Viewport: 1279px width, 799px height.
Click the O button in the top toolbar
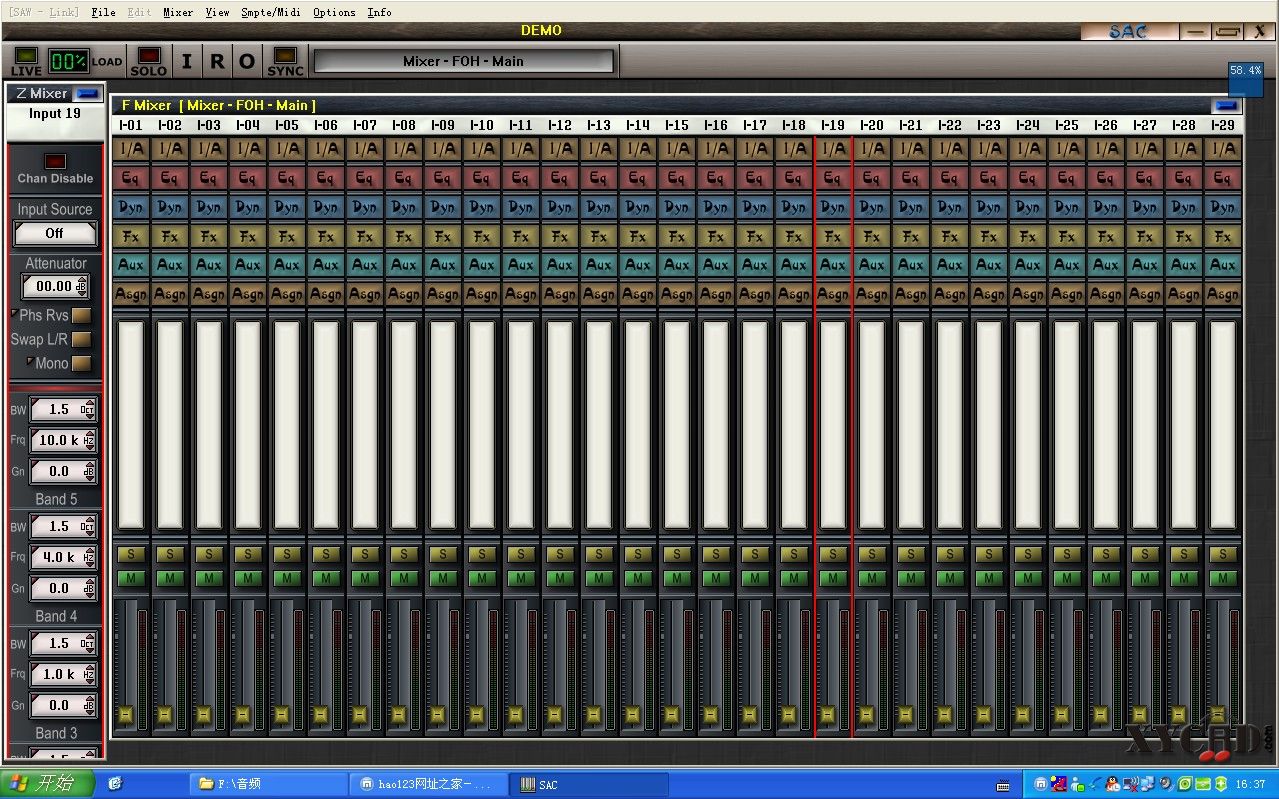[x=247, y=61]
